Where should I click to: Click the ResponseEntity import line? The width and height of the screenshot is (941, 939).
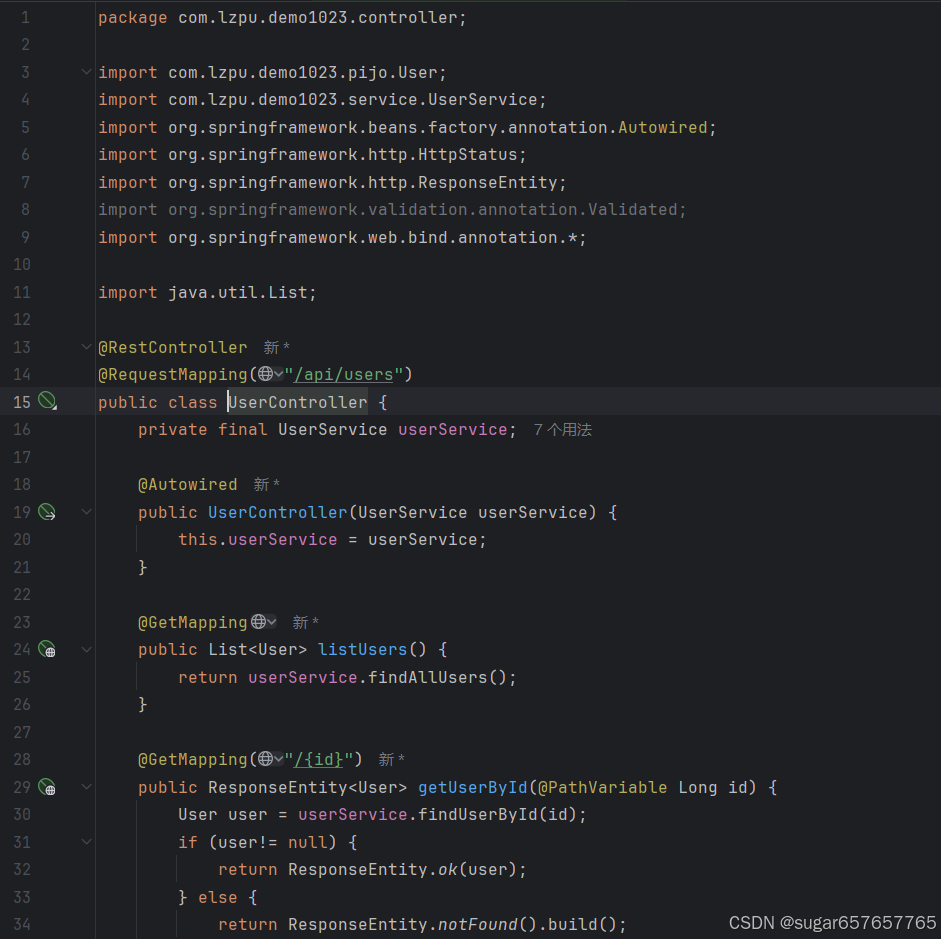tap(332, 182)
